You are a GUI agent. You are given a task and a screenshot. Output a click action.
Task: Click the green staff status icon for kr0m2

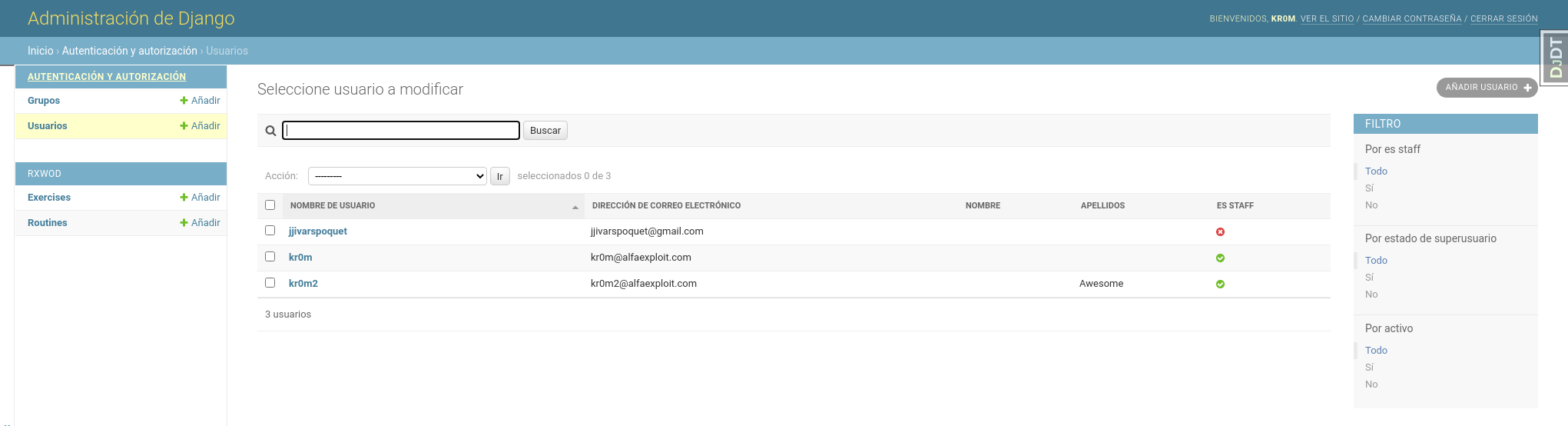coord(1220,285)
